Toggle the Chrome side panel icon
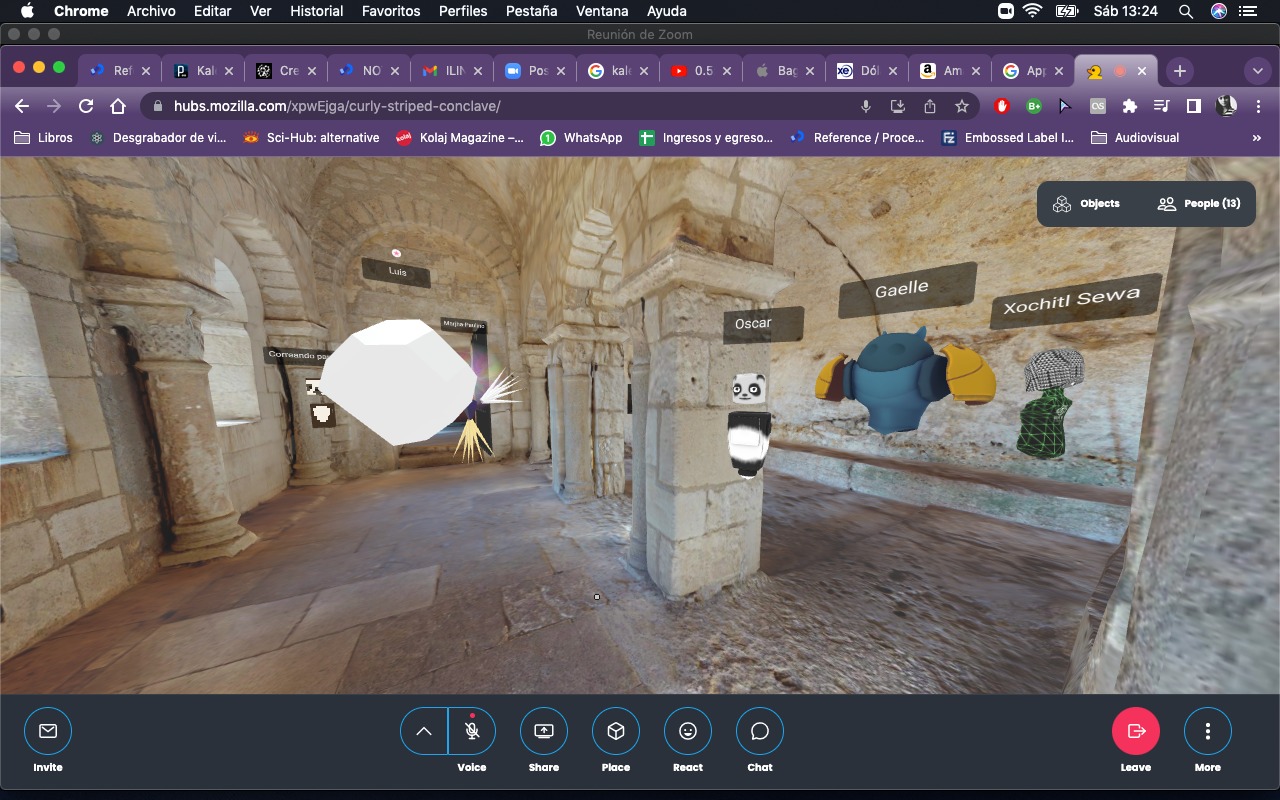Image resolution: width=1280 pixels, height=800 pixels. click(x=1193, y=106)
